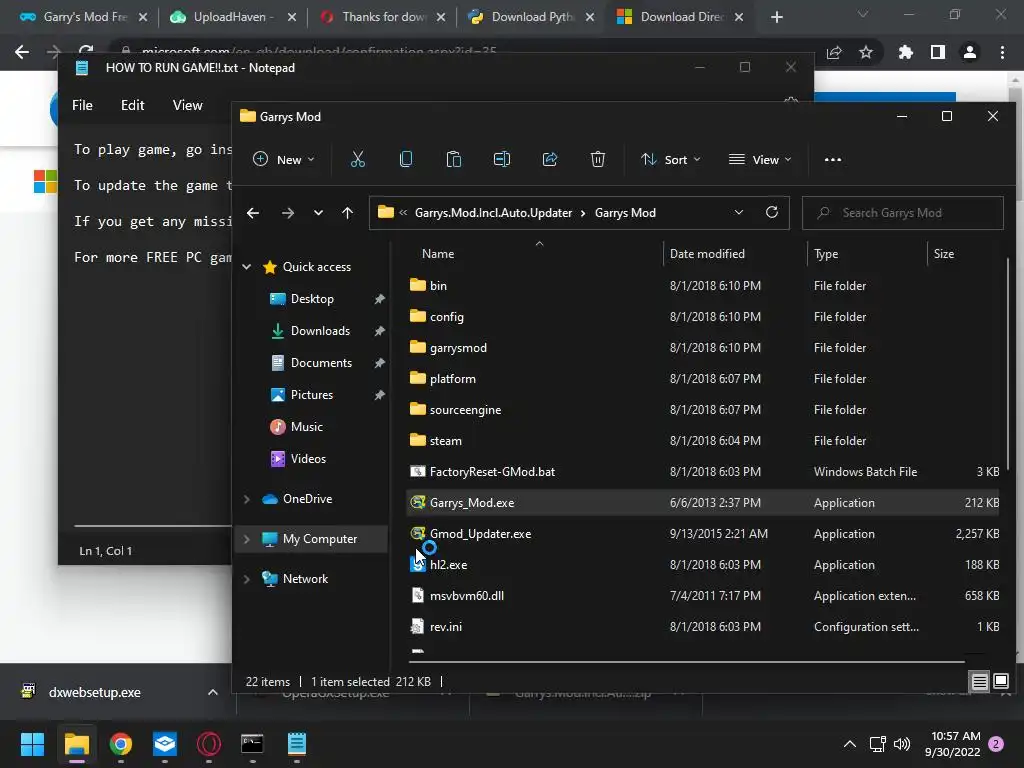Click the Paste clipboard icon in Explorer

[x=454, y=159]
